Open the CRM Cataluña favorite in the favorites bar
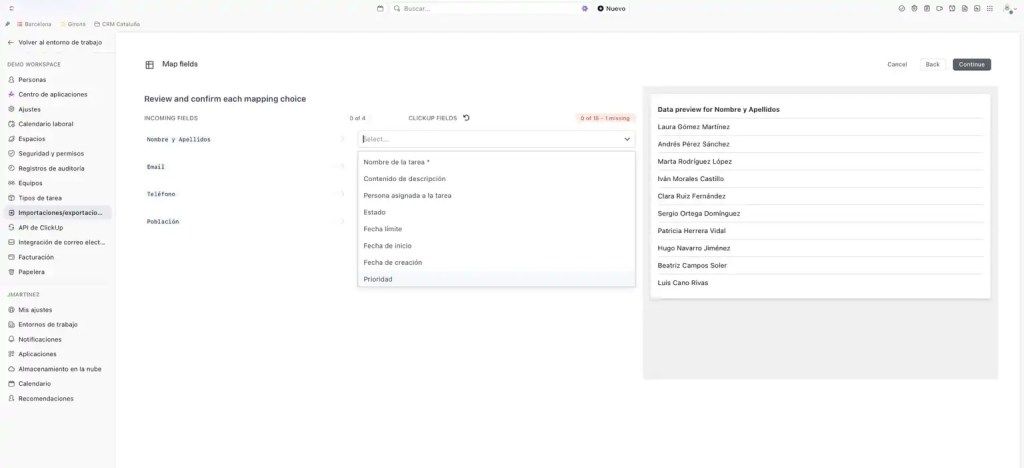 pos(117,24)
